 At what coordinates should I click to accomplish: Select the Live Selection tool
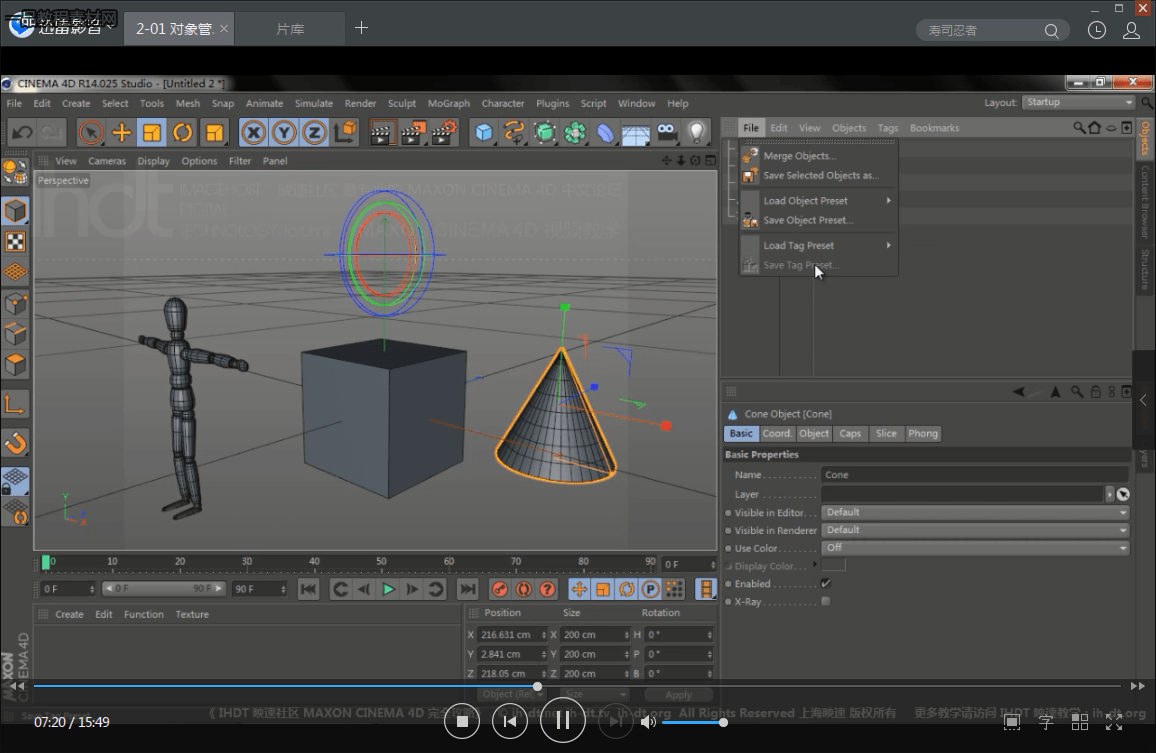pyautogui.click(x=91, y=133)
